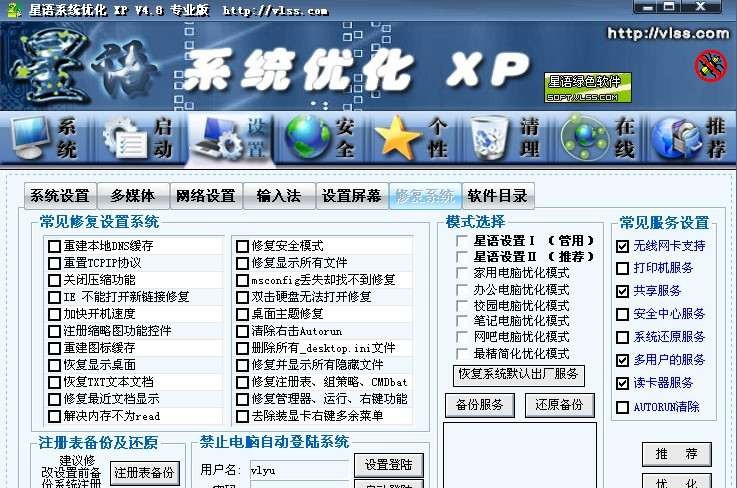The image size is (737, 488).
Task: Choose 网吧电脑优化模式
Action: [x=462, y=337]
